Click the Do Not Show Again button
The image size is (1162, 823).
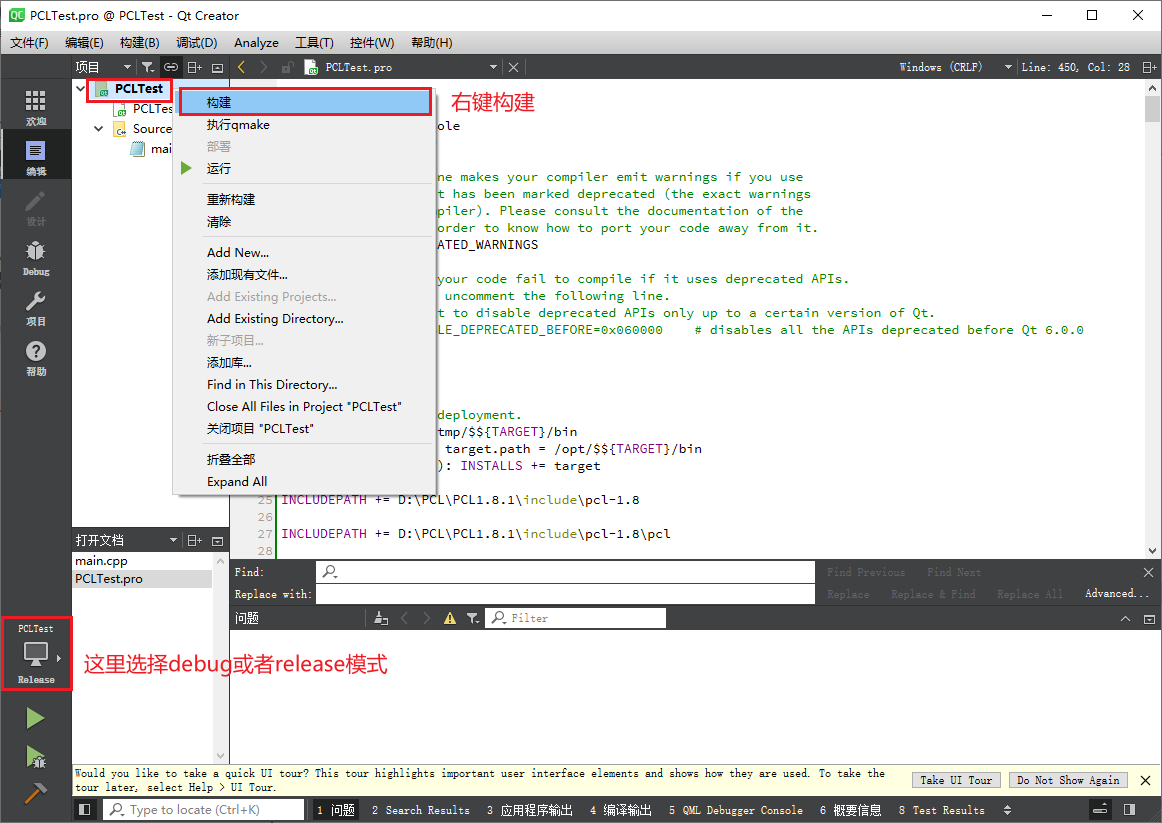click(x=1068, y=779)
